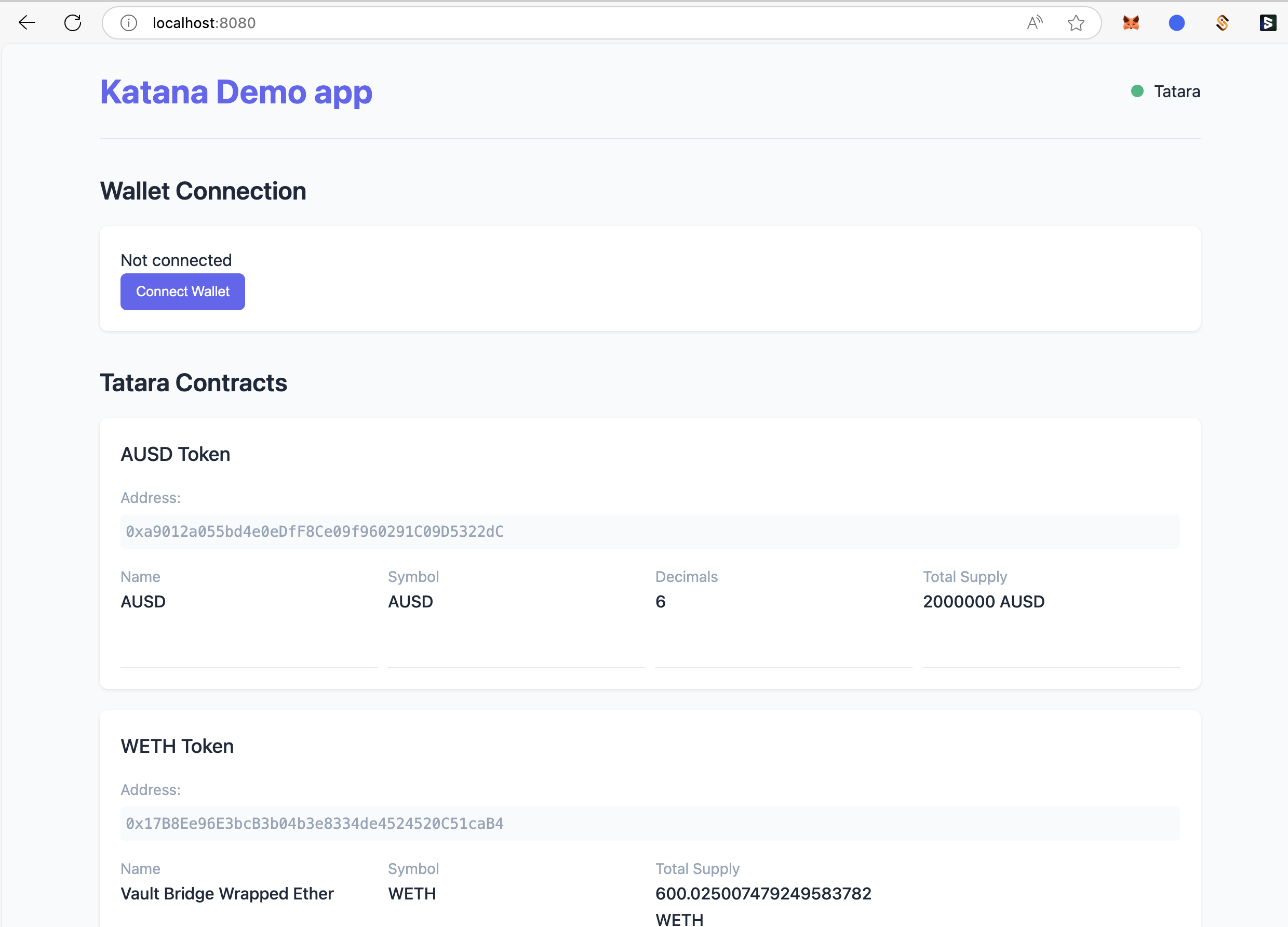1288x927 pixels.
Task: Reload the Katana Demo app page
Action: pos(73,23)
